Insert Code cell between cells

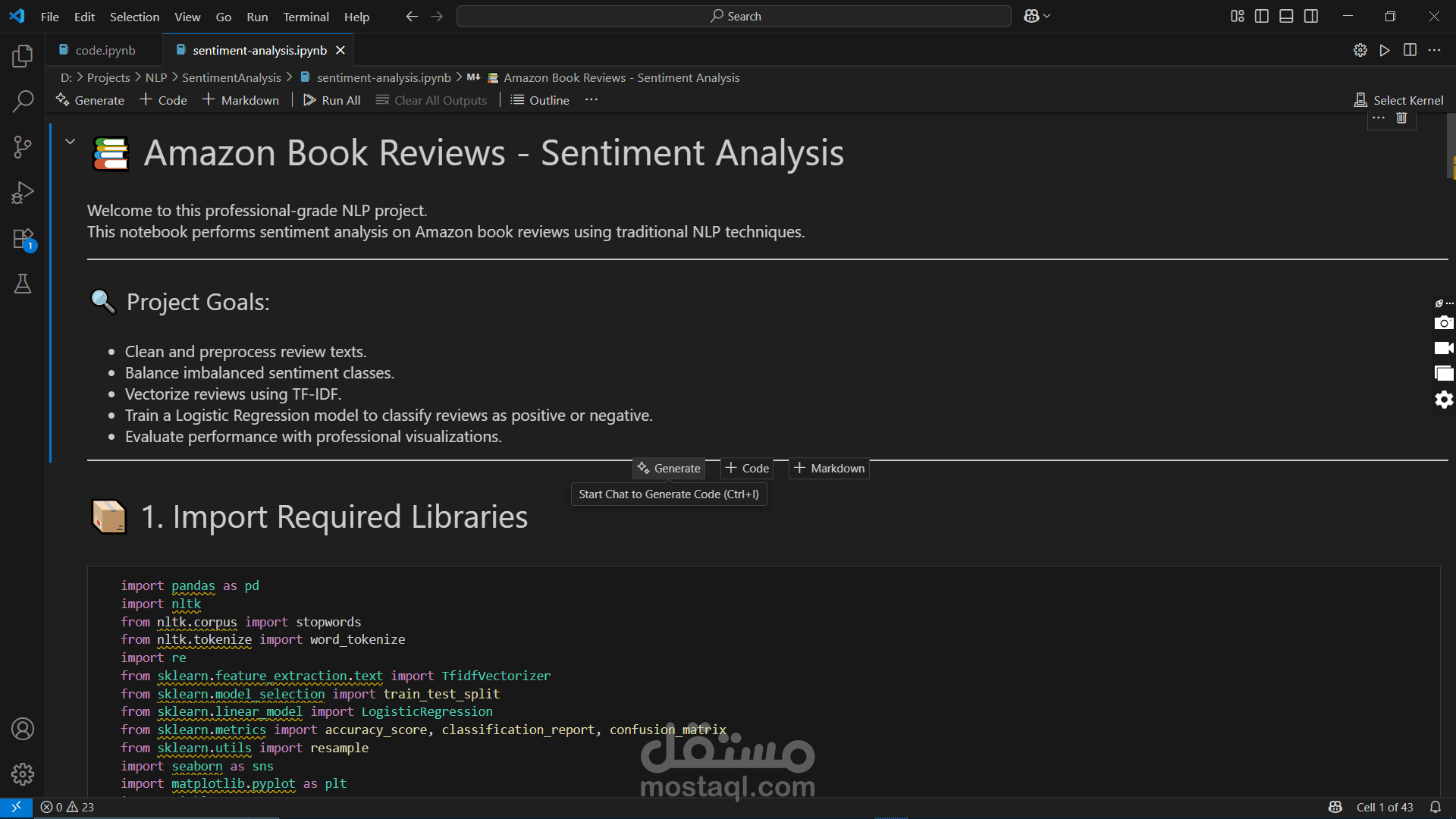747,469
